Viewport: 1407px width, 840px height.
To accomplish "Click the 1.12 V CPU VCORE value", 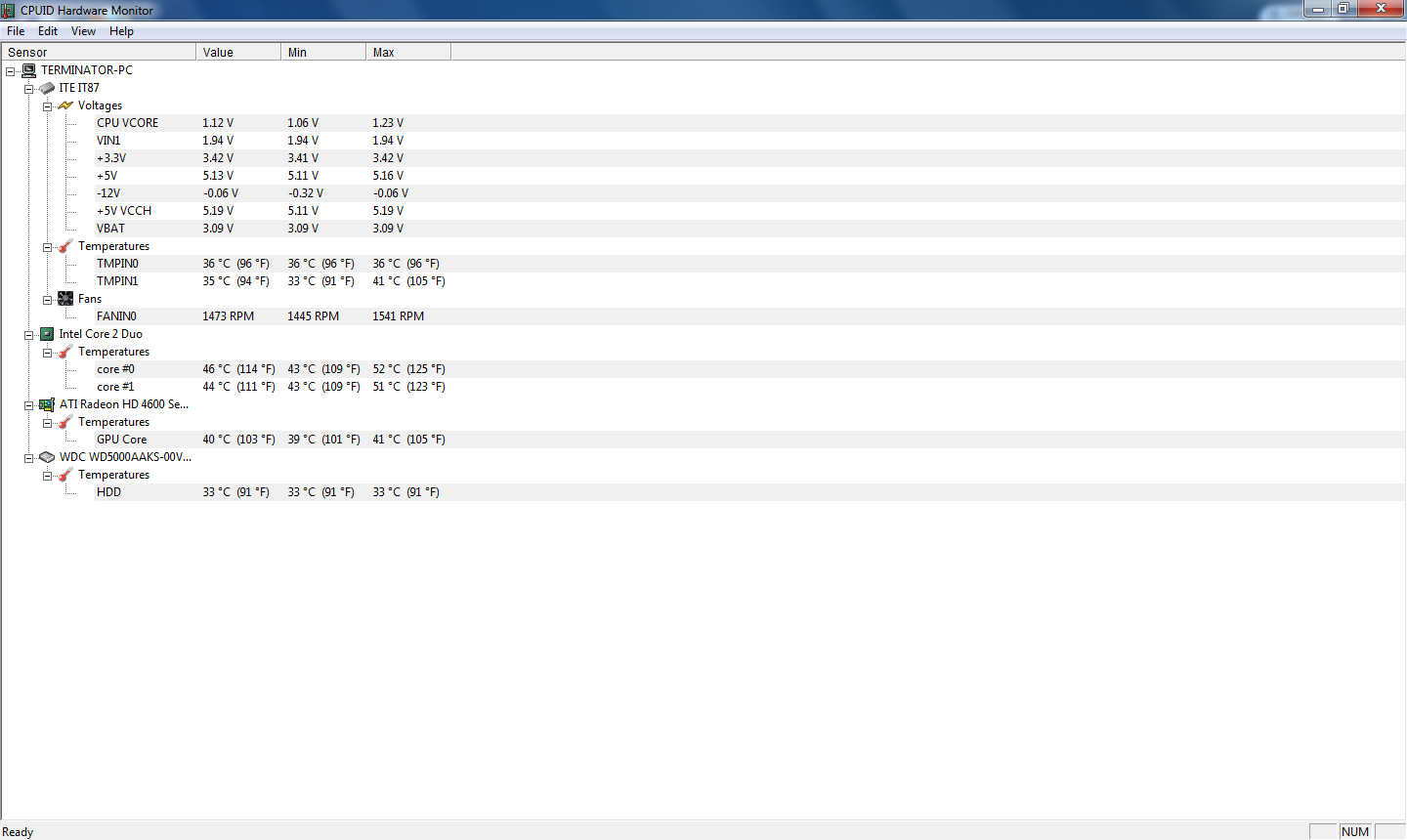I will (x=218, y=123).
